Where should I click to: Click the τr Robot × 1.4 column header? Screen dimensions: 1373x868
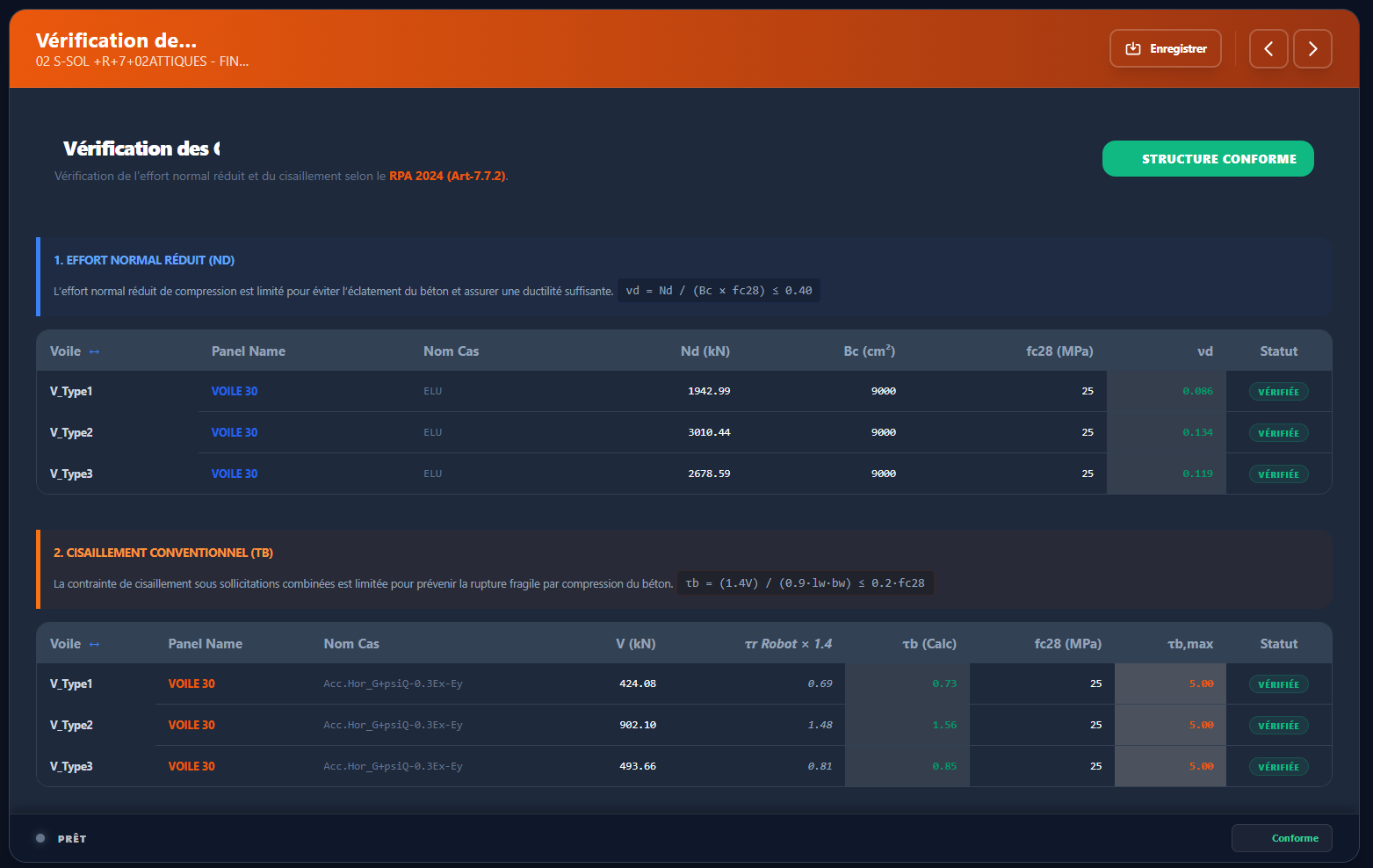click(788, 643)
